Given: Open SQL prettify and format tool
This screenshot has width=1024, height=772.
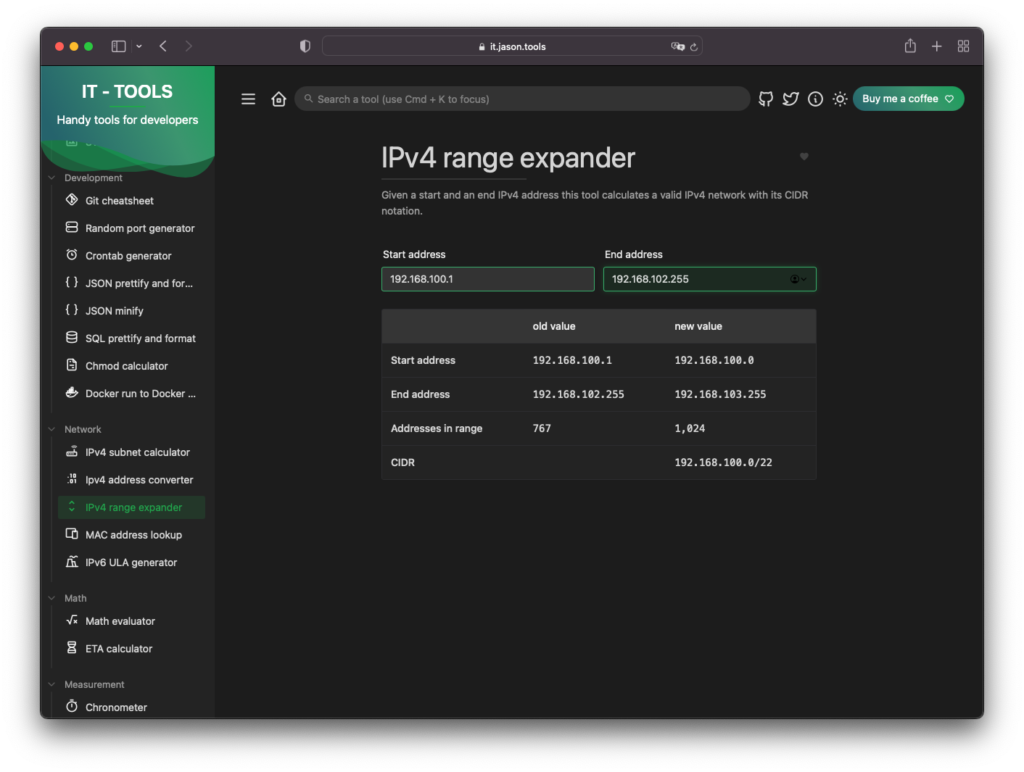Looking at the screenshot, I should tap(131, 338).
